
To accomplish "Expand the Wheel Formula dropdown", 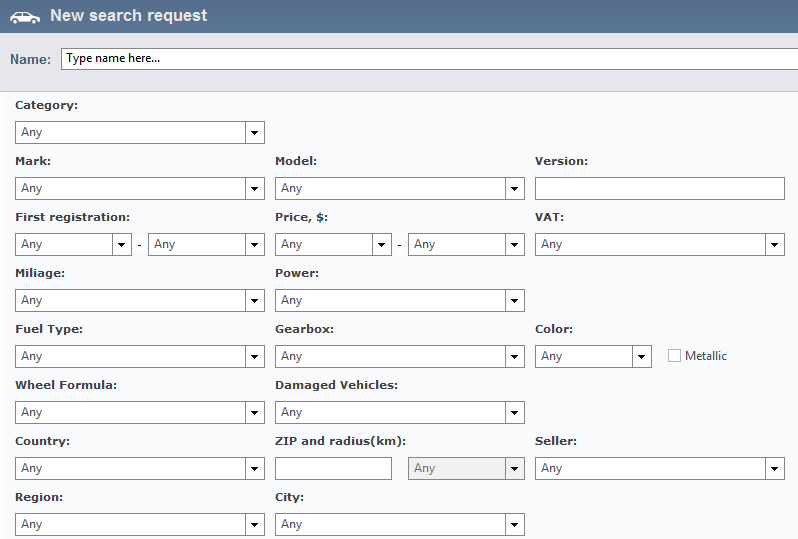I will [x=140, y=412].
